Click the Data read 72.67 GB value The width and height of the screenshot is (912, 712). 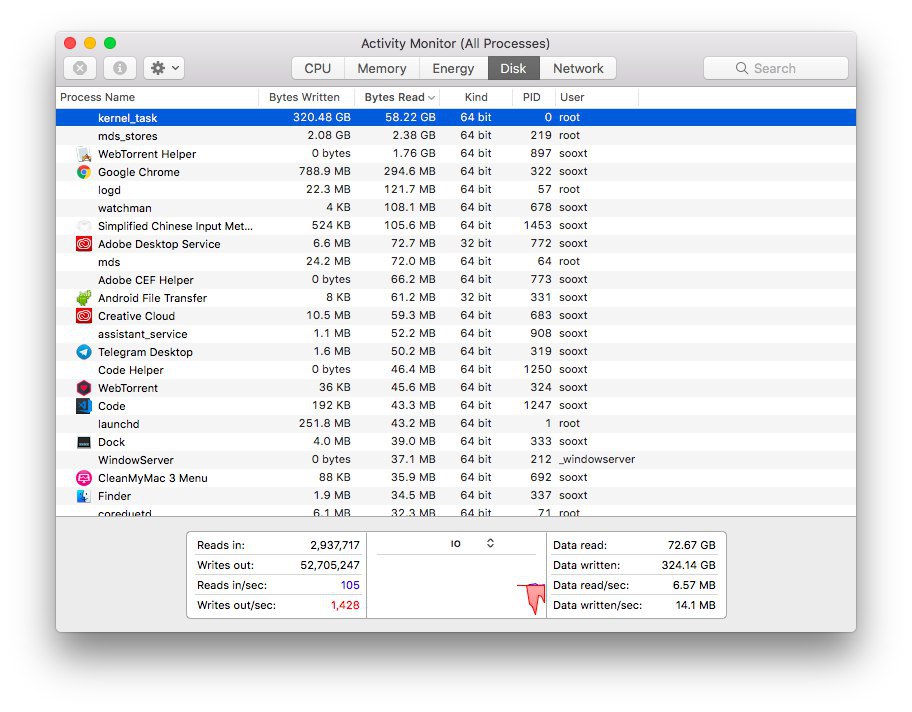692,546
